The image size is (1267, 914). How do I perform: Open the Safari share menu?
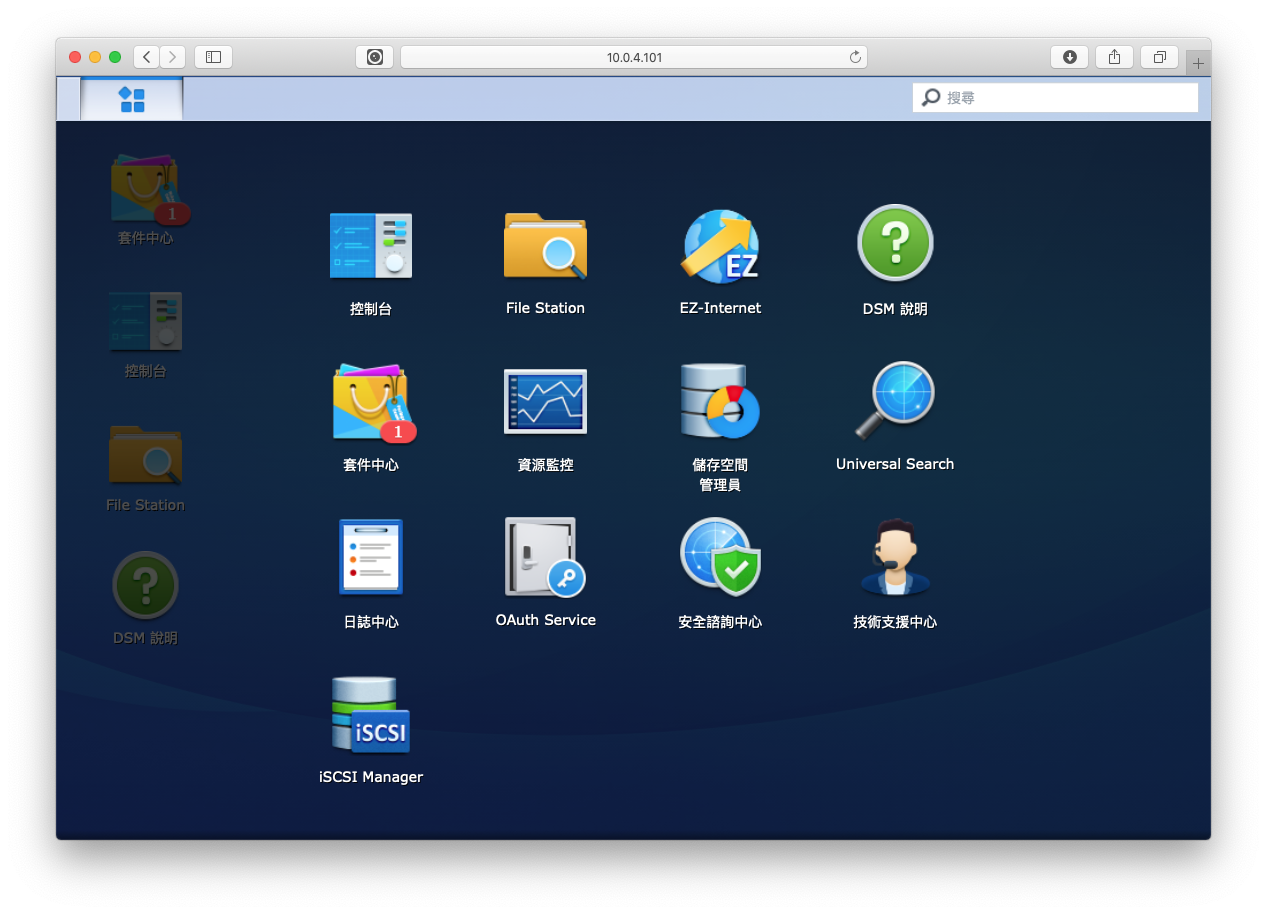tap(1114, 57)
